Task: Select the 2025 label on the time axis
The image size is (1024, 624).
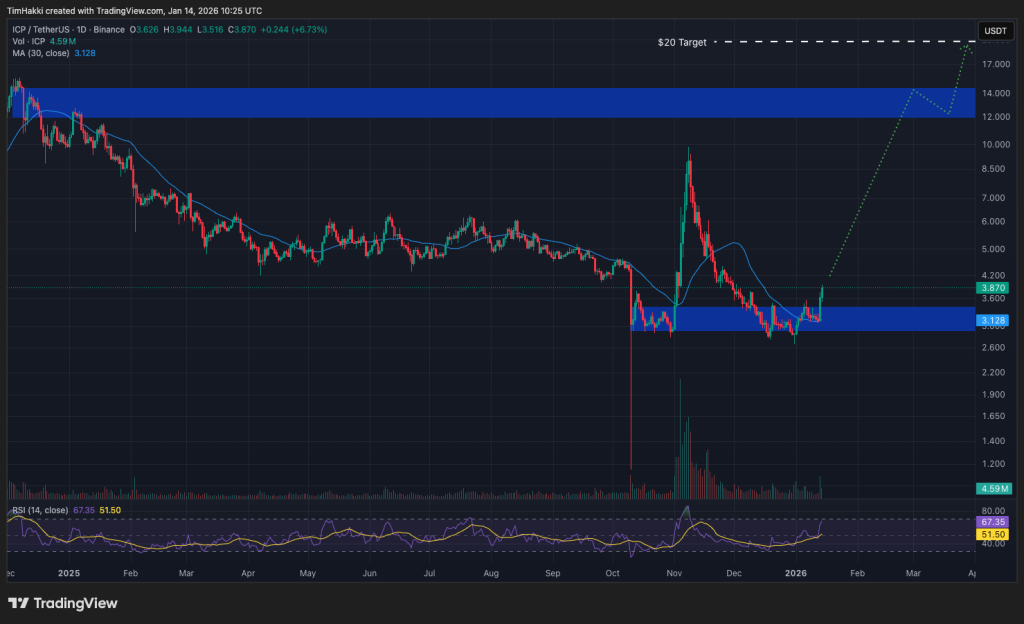Action: click(69, 574)
